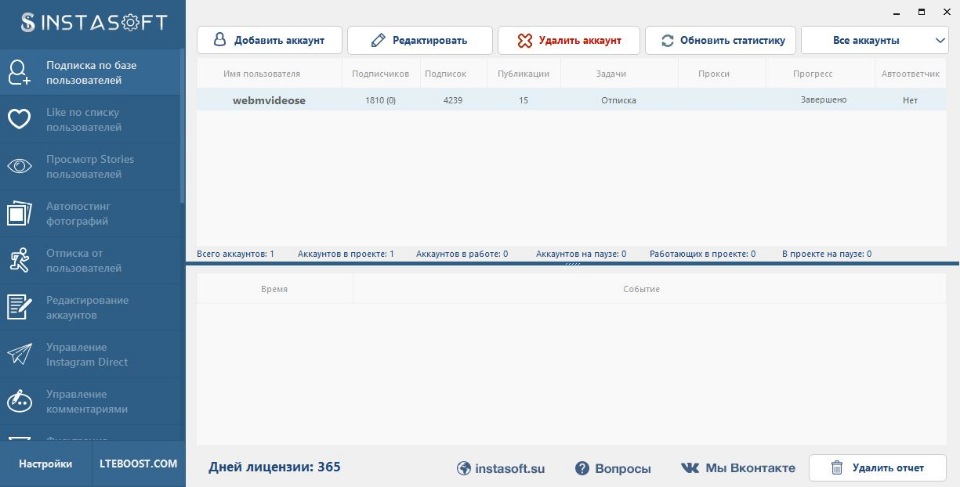
Task: Click the horizontal panel splitter handle
Action: [572, 264]
